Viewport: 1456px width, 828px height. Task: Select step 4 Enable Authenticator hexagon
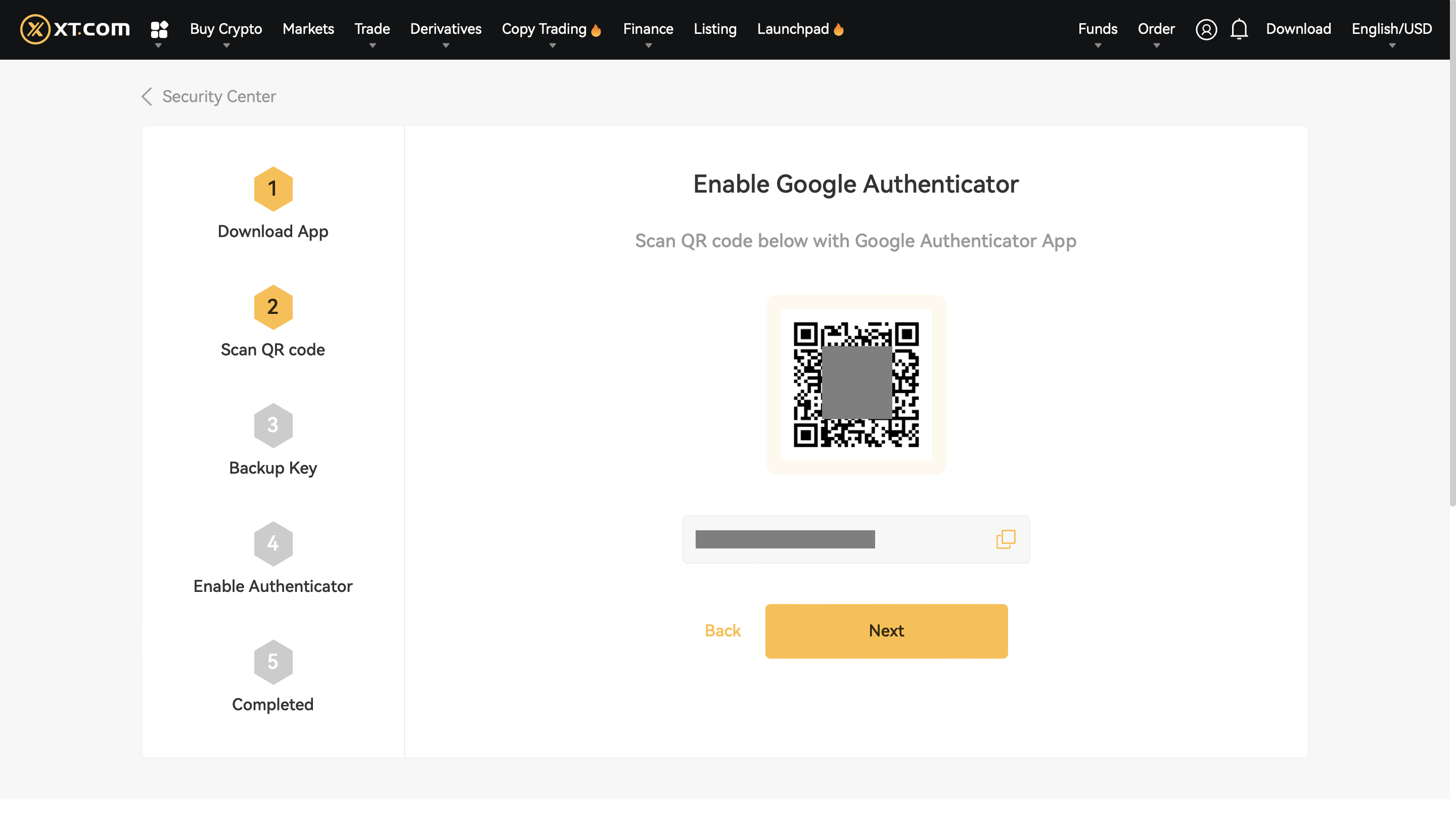coord(273,544)
